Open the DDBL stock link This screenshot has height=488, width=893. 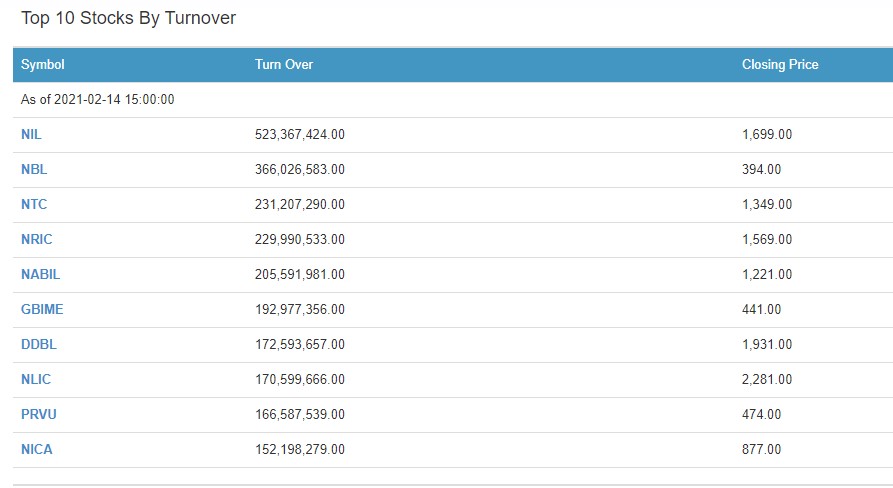click(x=38, y=344)
